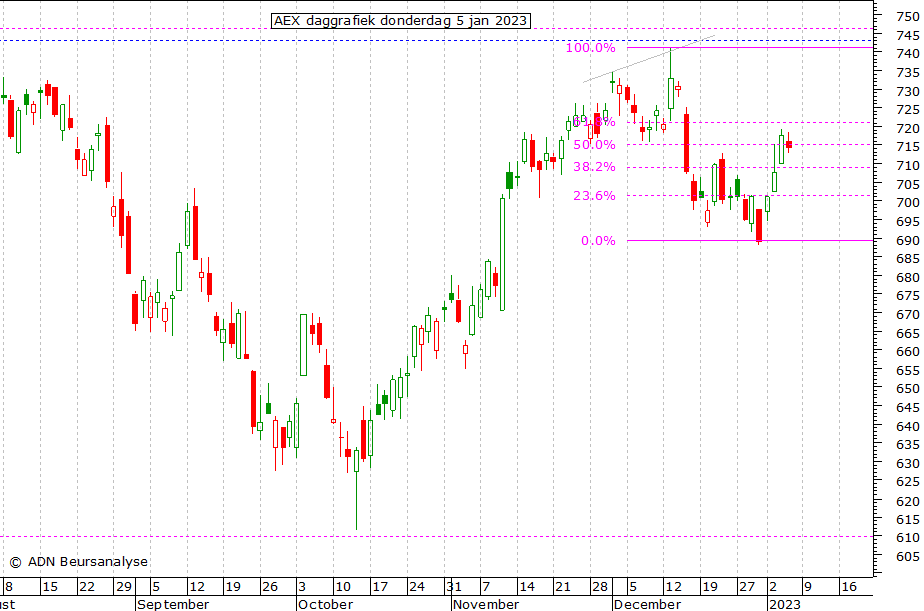The image size is (924, 611).
Task: Click the '15' date axis label
Action: (50, 587)
